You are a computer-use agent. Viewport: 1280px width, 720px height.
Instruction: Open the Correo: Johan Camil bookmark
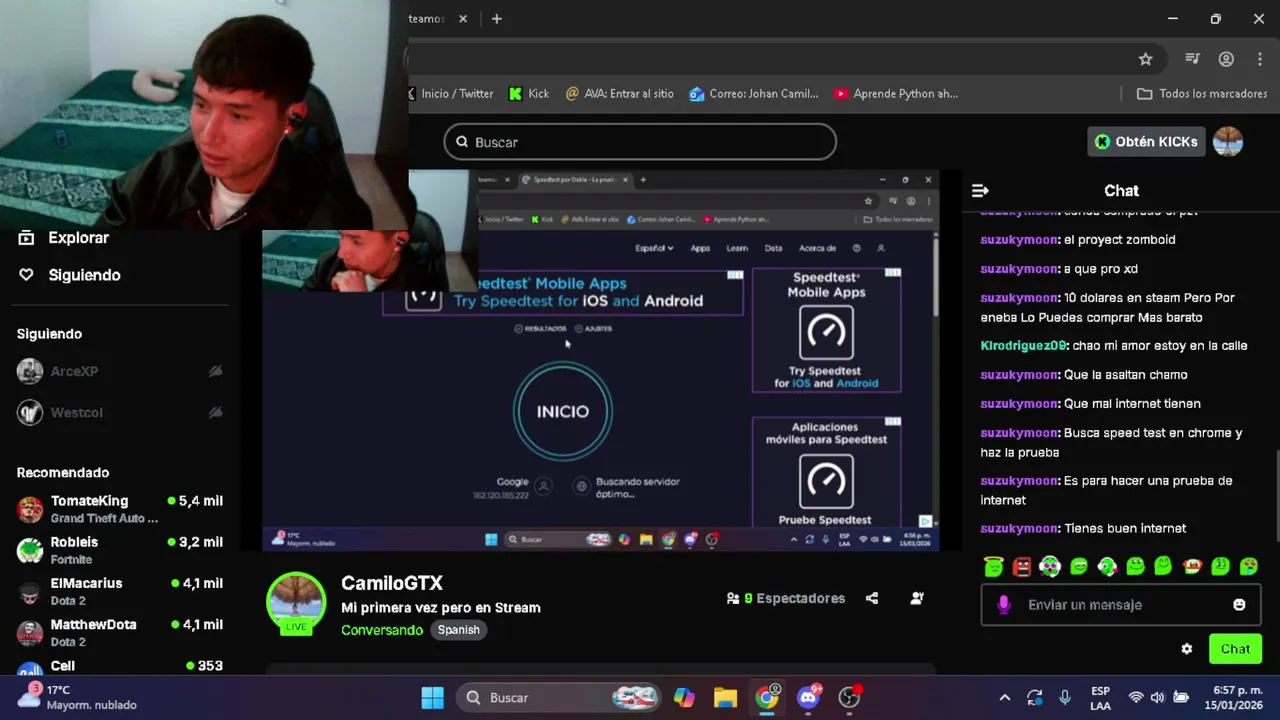(754, 93)
